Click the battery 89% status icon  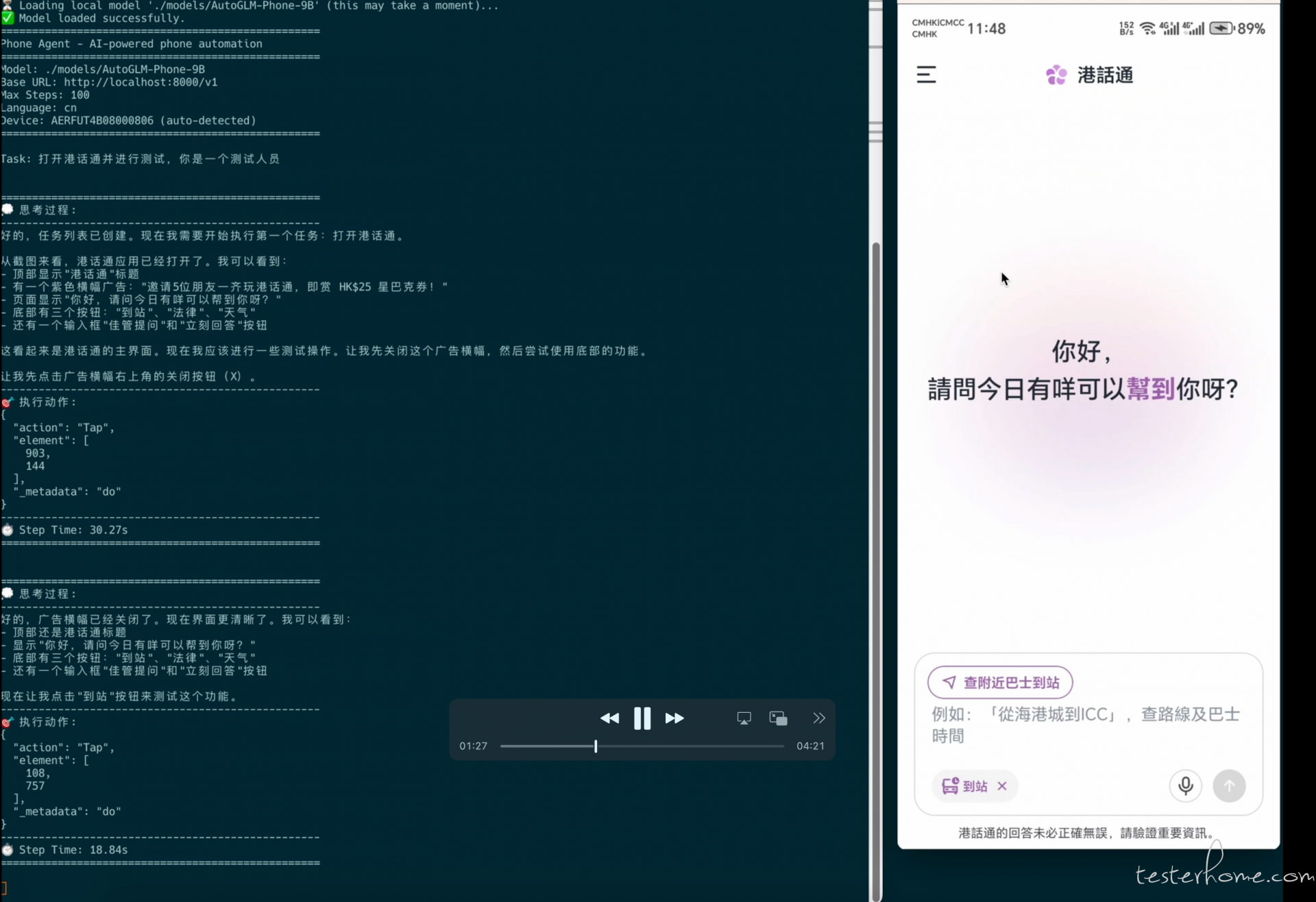pos(1221,29)
